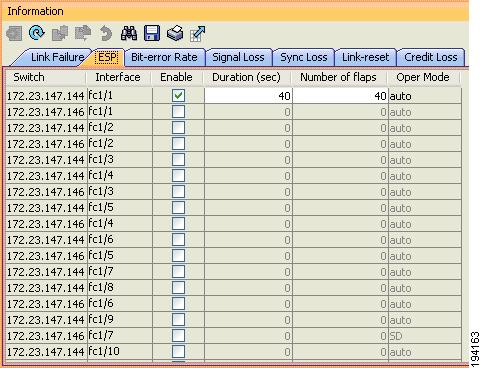The image size is (482, 368).
Task: Enable the 172.23.147.144 fc1/10 checkbox
Action: 179,352
